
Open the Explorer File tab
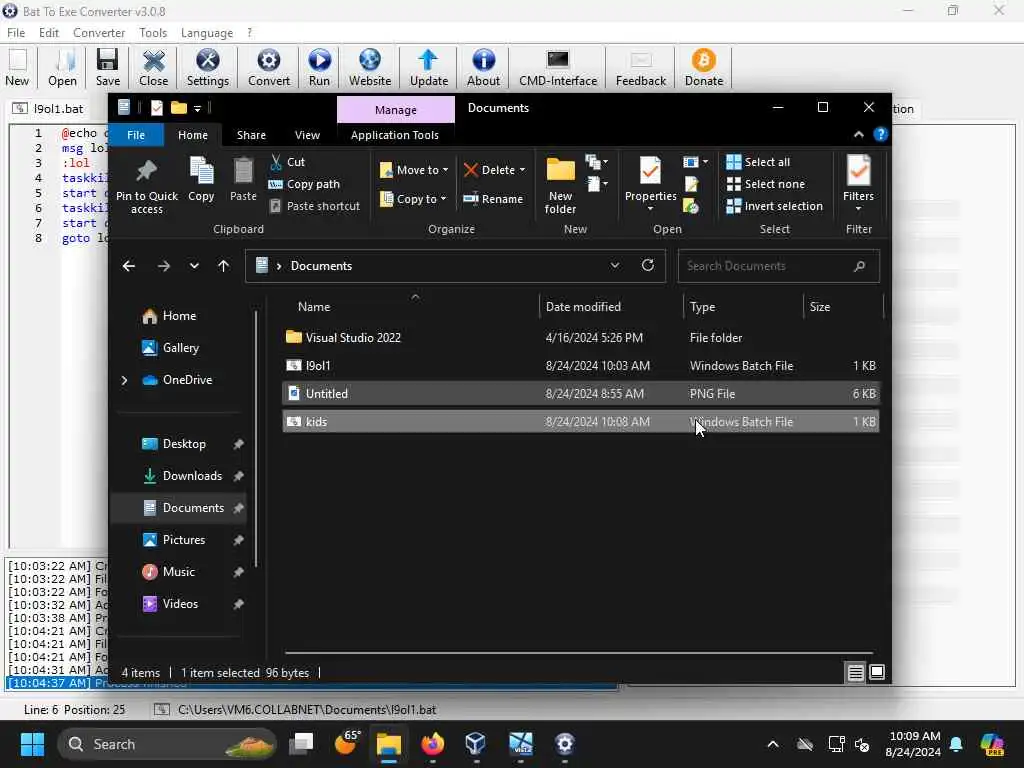pyautogui.click(x=136, y=135)
